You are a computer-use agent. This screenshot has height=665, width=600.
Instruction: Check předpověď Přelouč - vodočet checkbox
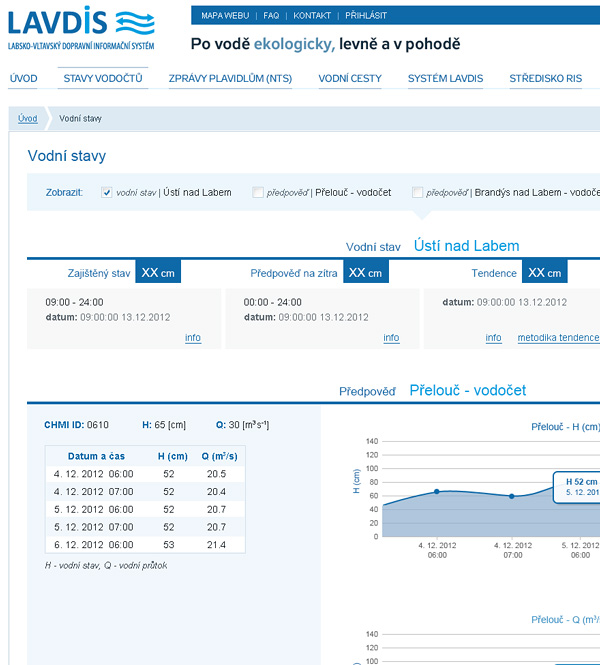257,193
